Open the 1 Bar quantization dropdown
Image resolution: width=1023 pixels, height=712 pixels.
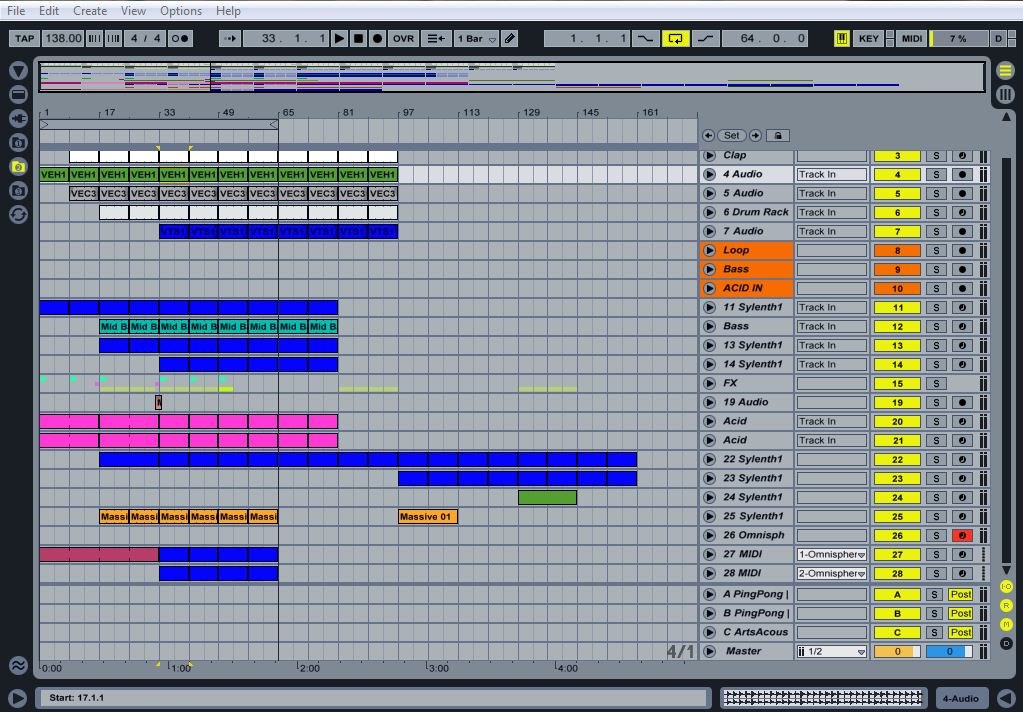tap(475, 38)
